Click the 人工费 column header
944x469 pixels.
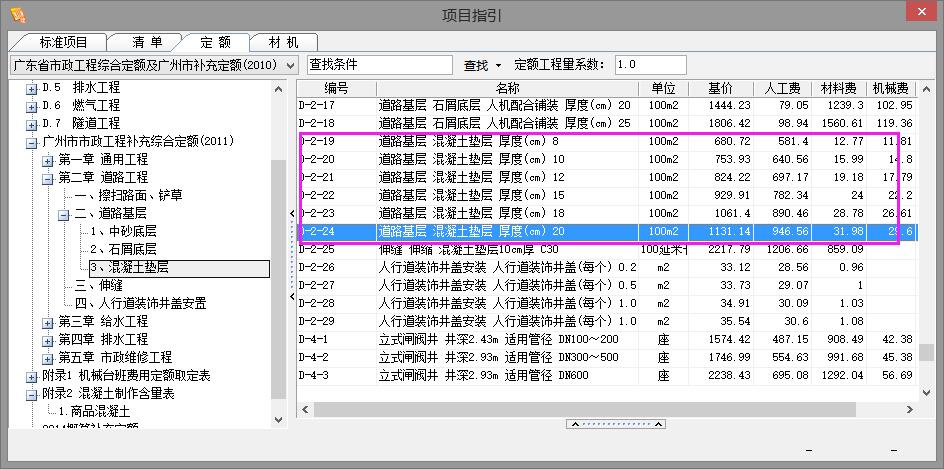click(x=782, y=89)
